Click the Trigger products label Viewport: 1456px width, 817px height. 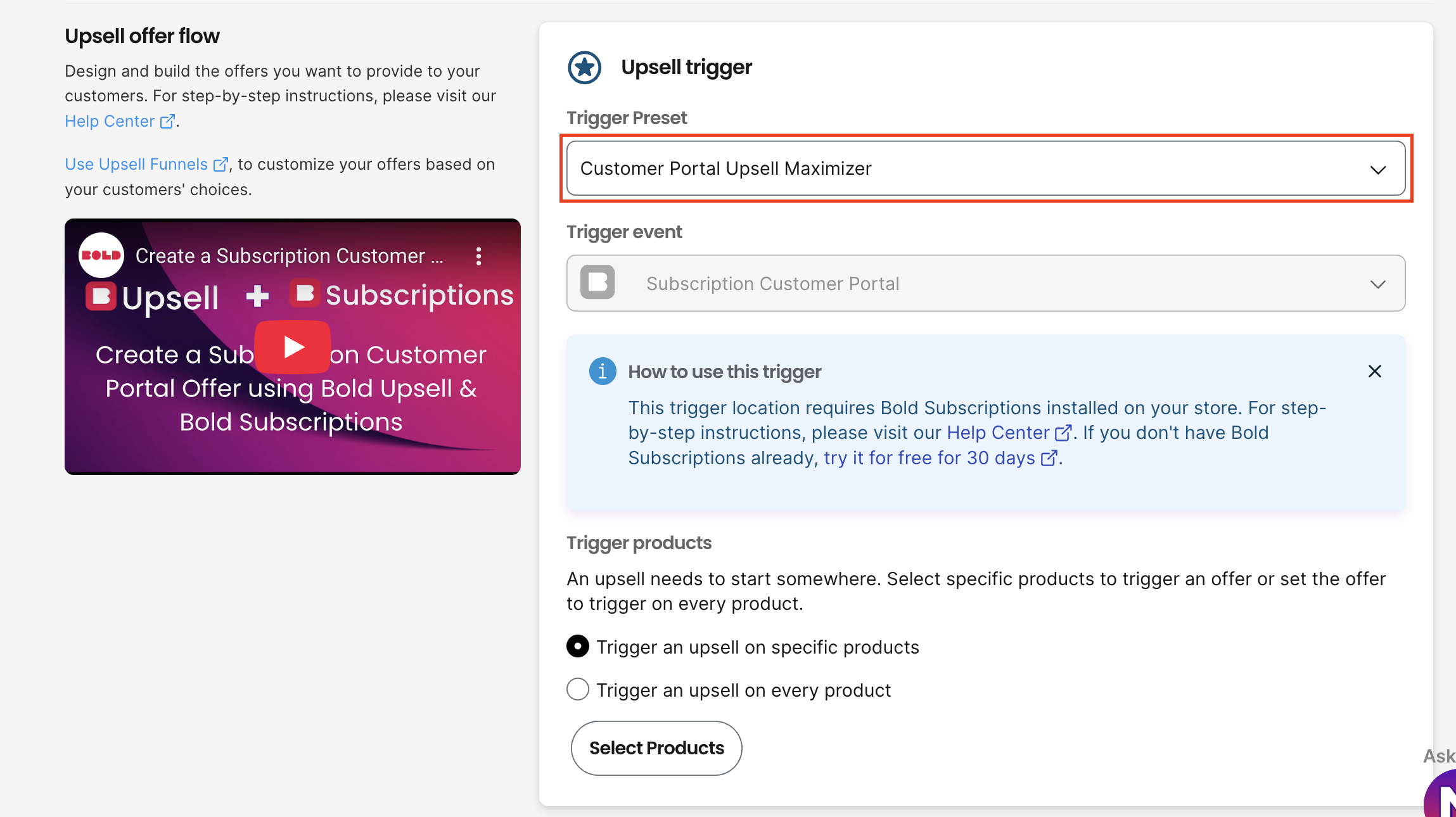pos(639,543)
